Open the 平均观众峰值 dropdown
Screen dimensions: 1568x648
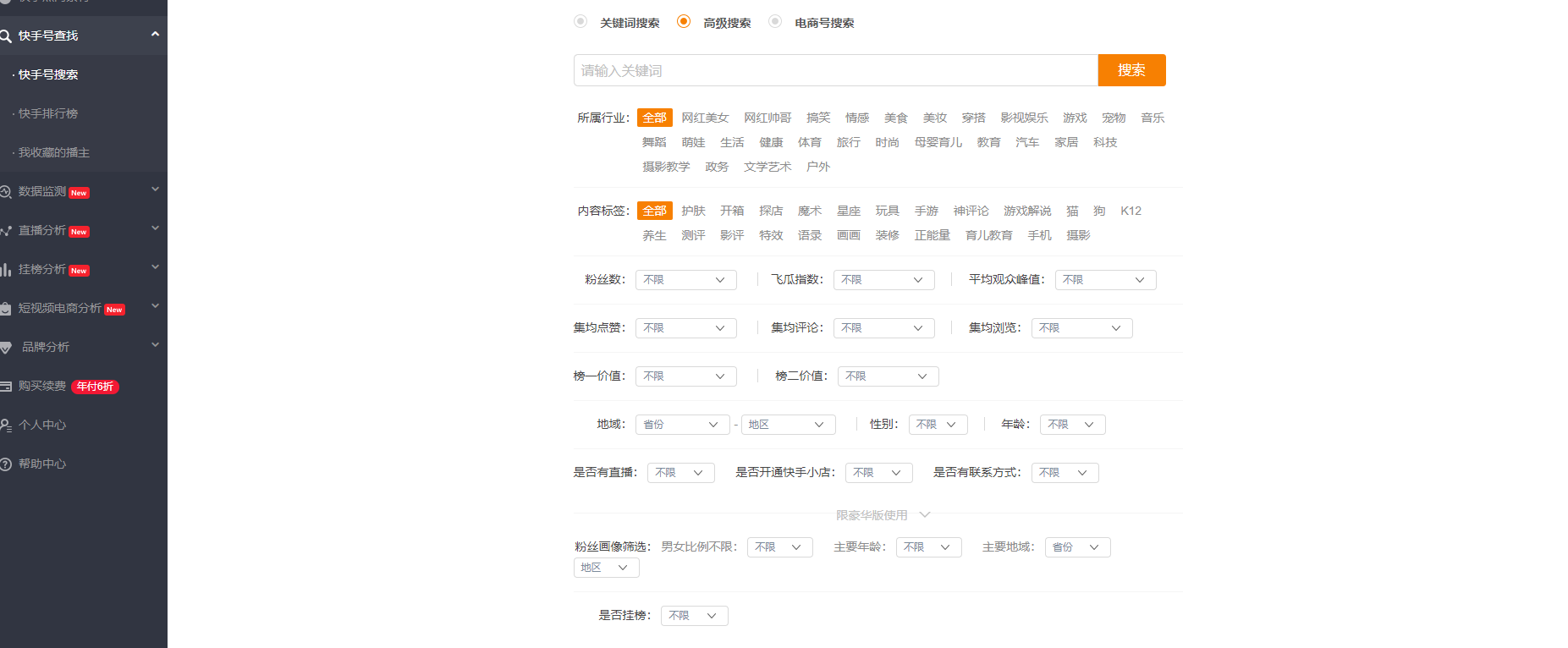point(1106,280)
